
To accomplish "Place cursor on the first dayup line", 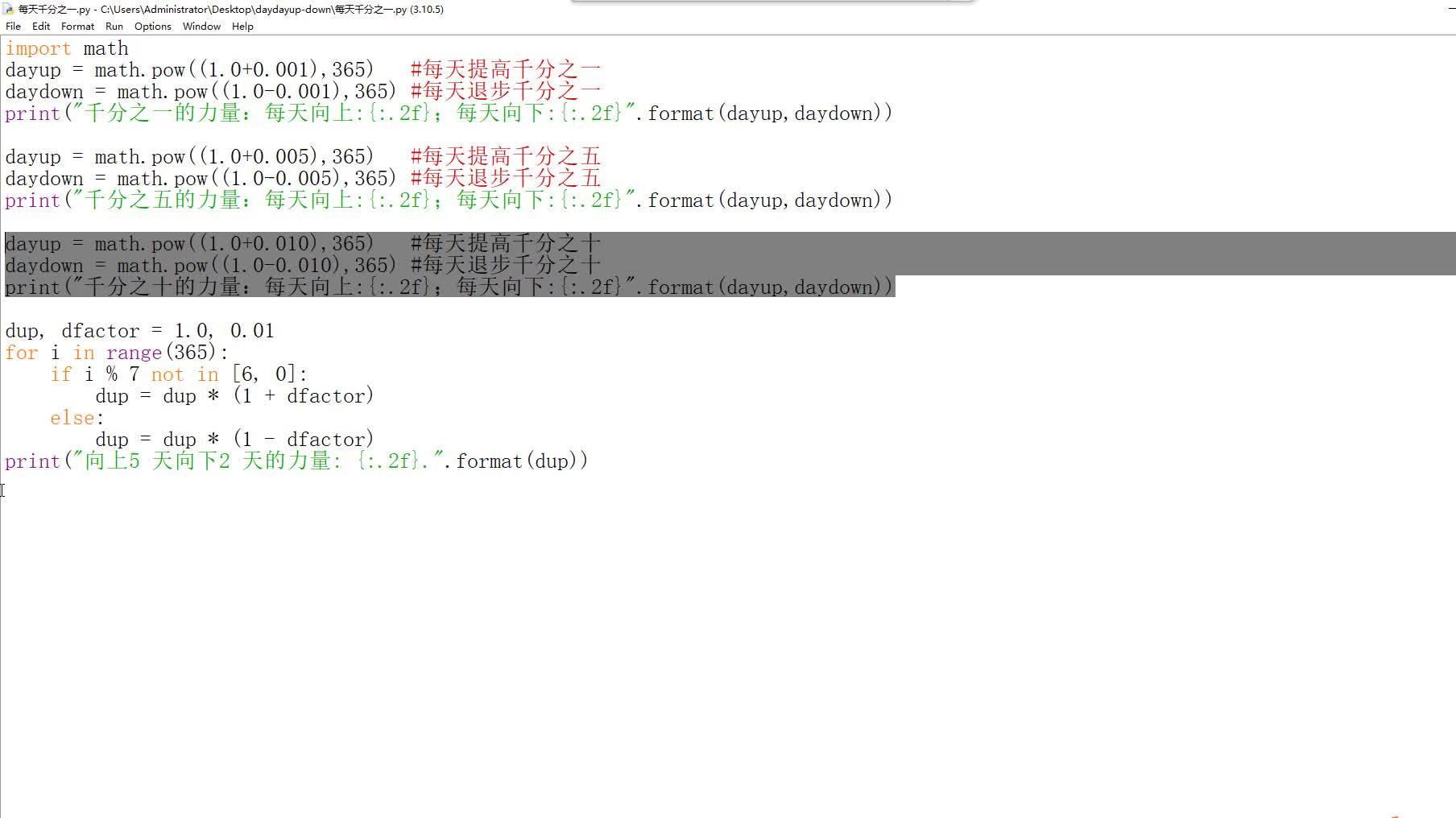I will pyautogui.click(x=185, y=70).
